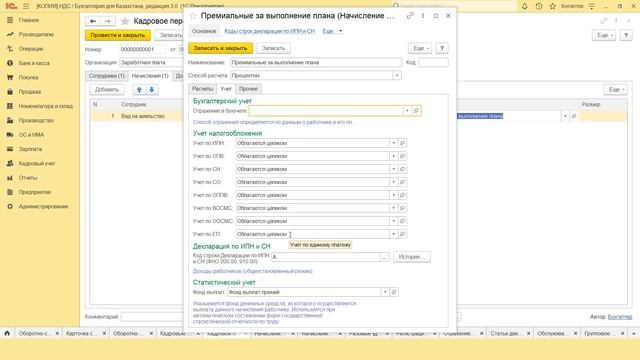
Task: Open the Кадровый учет section
Action: (37, 163)
